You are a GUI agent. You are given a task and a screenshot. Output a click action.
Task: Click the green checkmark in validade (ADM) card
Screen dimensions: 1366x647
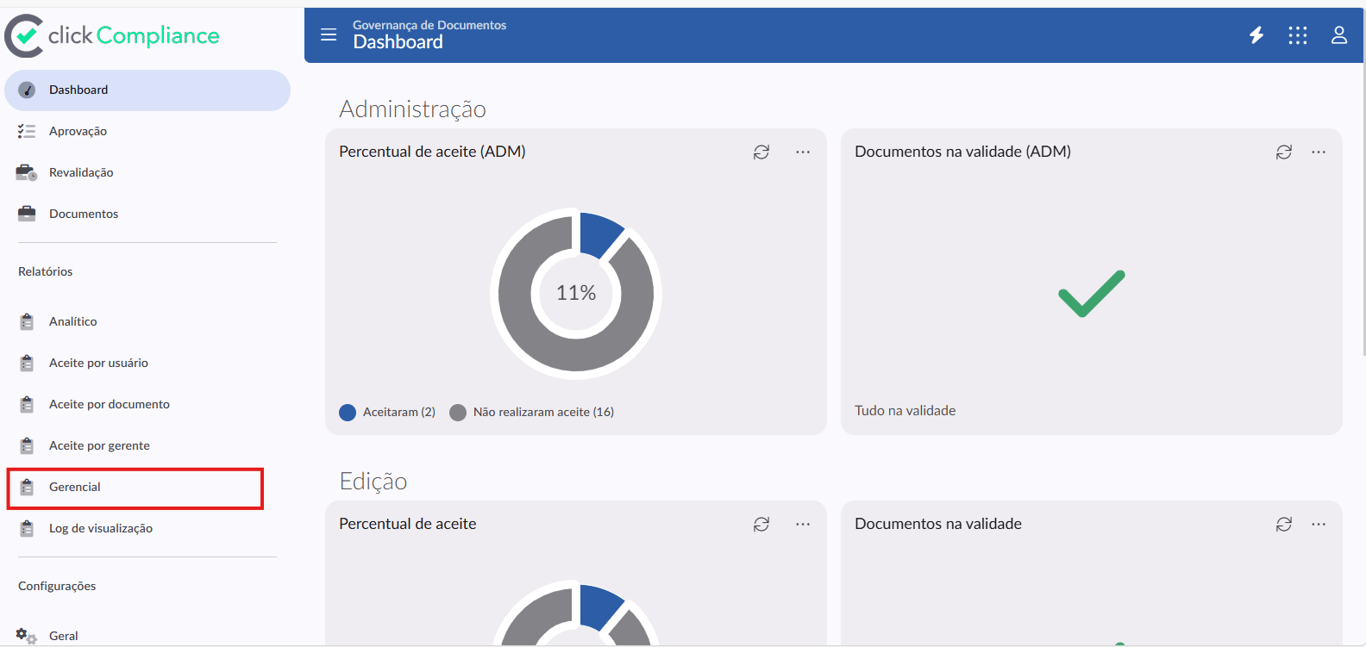(x=1092, y=294)
